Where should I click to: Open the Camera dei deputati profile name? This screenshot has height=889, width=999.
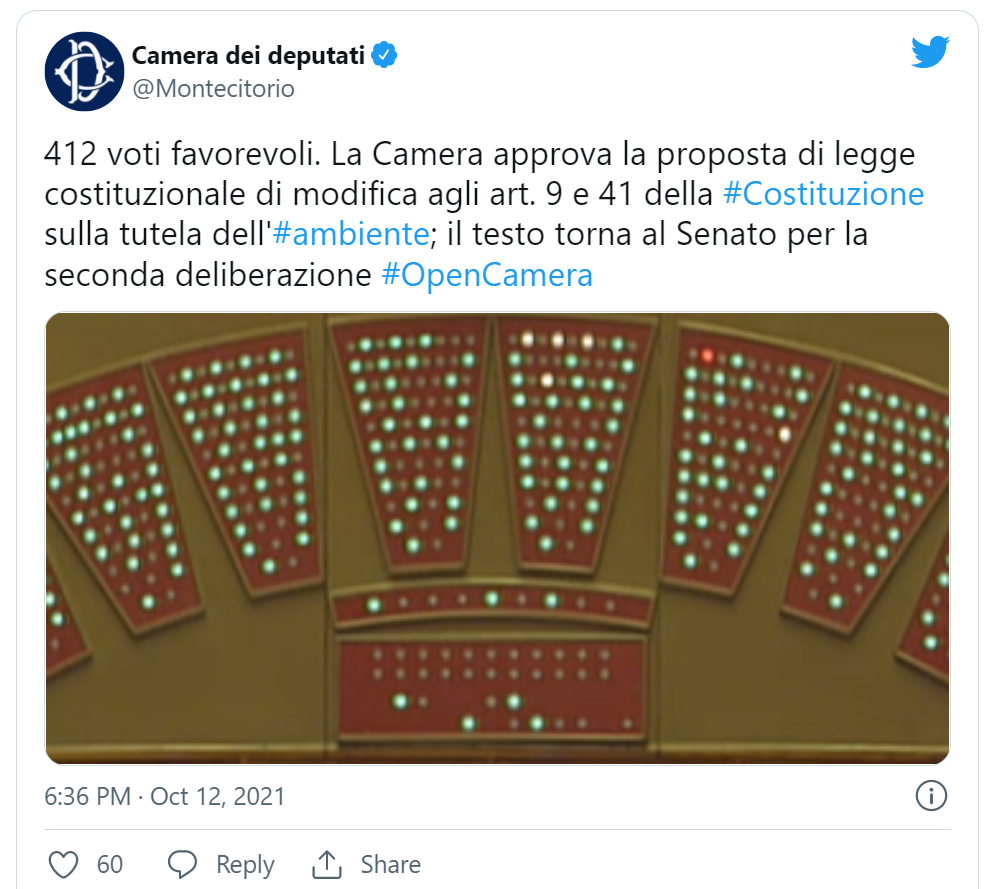(x=248, y=55)
